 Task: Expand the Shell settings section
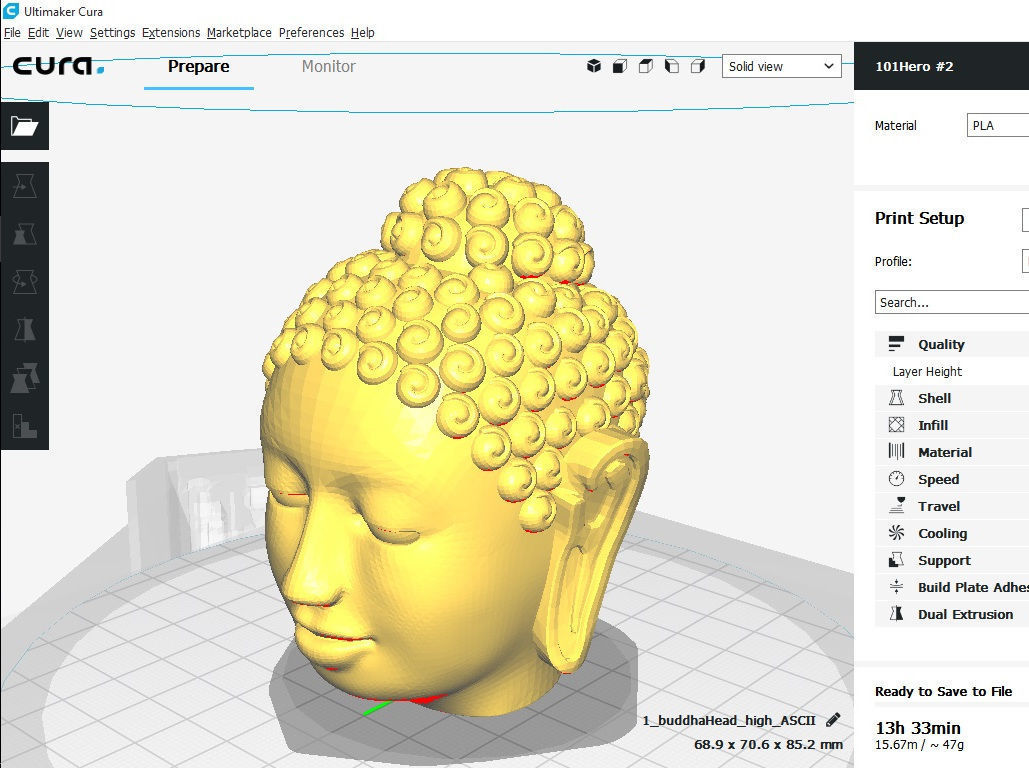click(x=952, y=398)
